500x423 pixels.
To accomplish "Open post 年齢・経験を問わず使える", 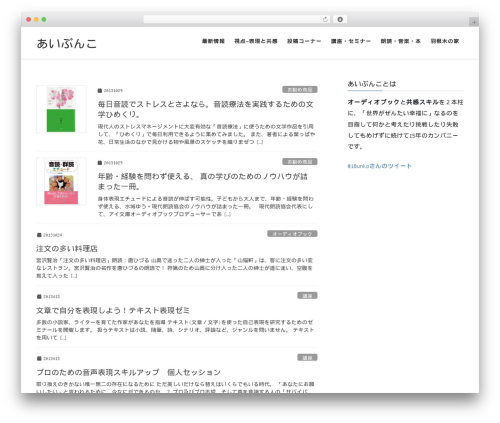I will click(x=203, y=181).
